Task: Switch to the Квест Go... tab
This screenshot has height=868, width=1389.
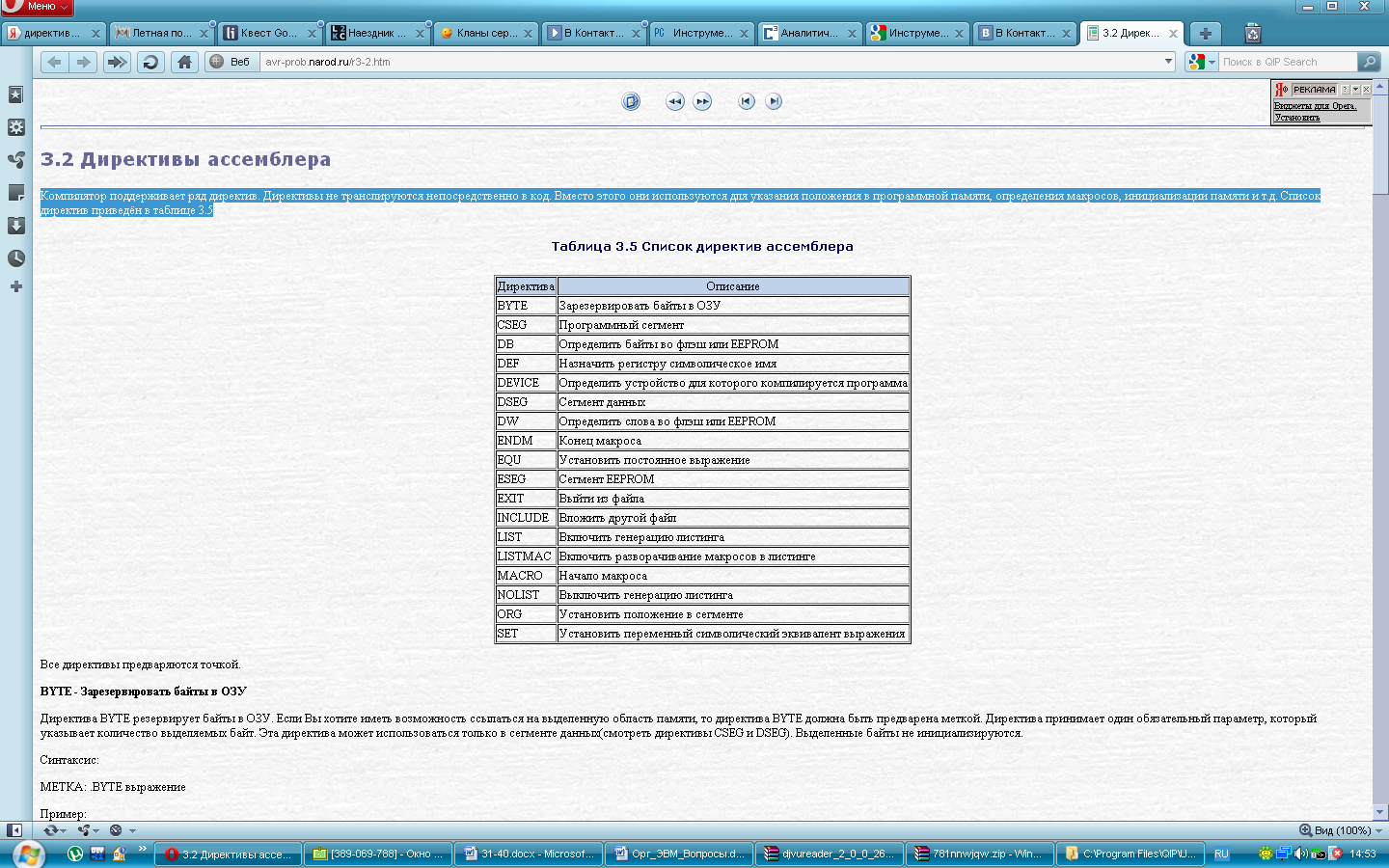Action: pyautogui.click(x=270, y=33)
